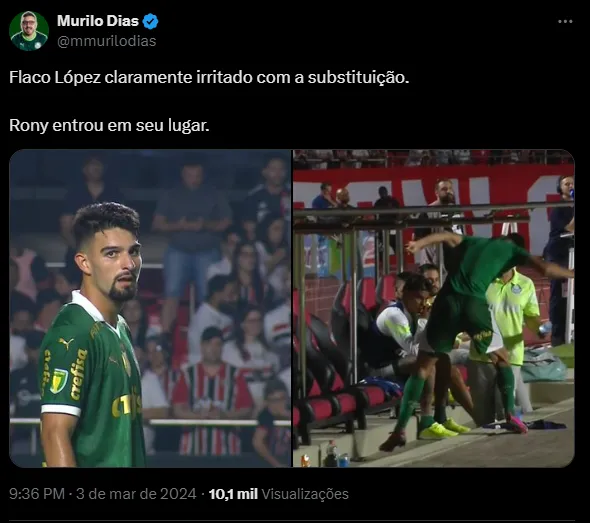Open the @mmurilodias handle link
The height and width of the screenshot is (523, 590).
[106, 41]
